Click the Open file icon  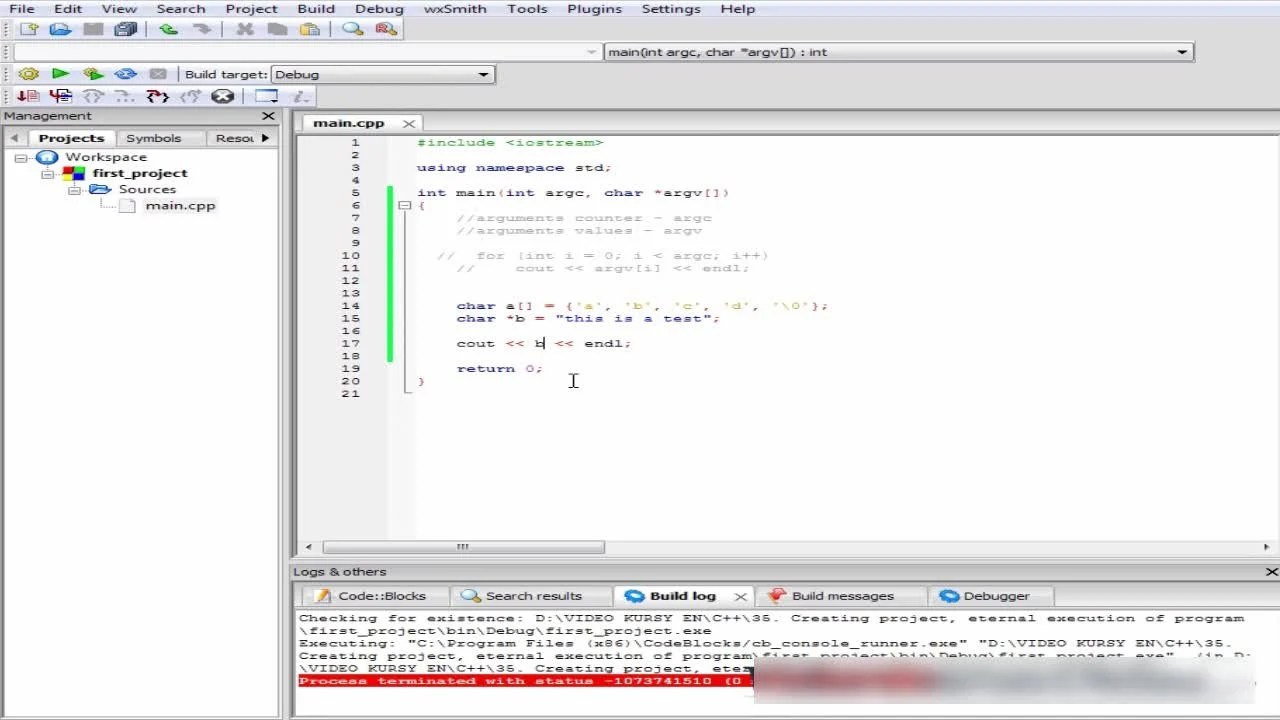click(60, 29)
